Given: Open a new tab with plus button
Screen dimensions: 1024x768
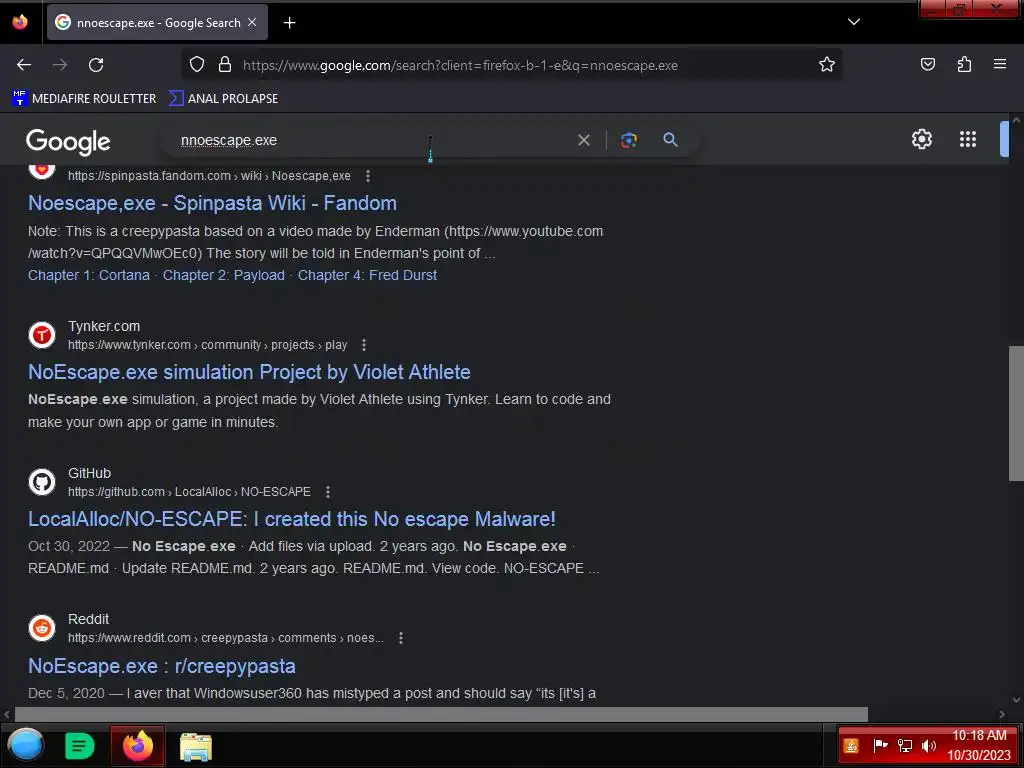Looking at the screenshot, I should 289,23.
